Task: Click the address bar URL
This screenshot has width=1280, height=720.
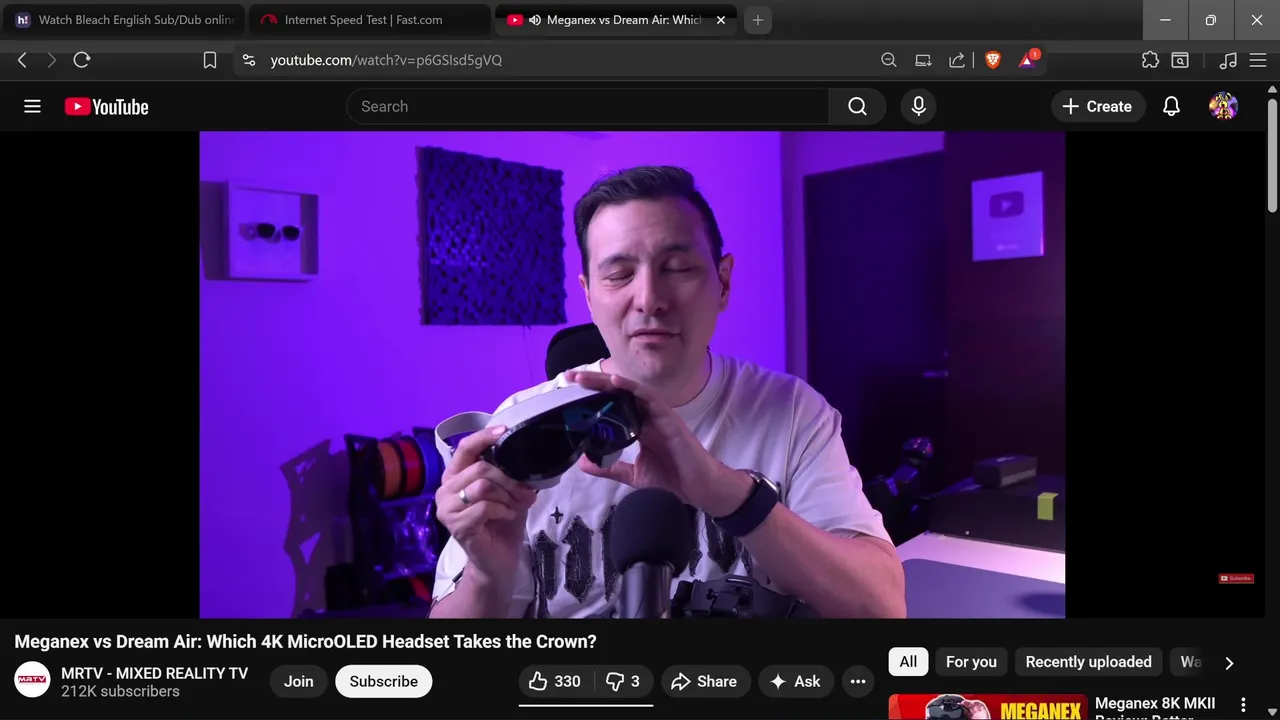Action: click(x=386, y=60)
